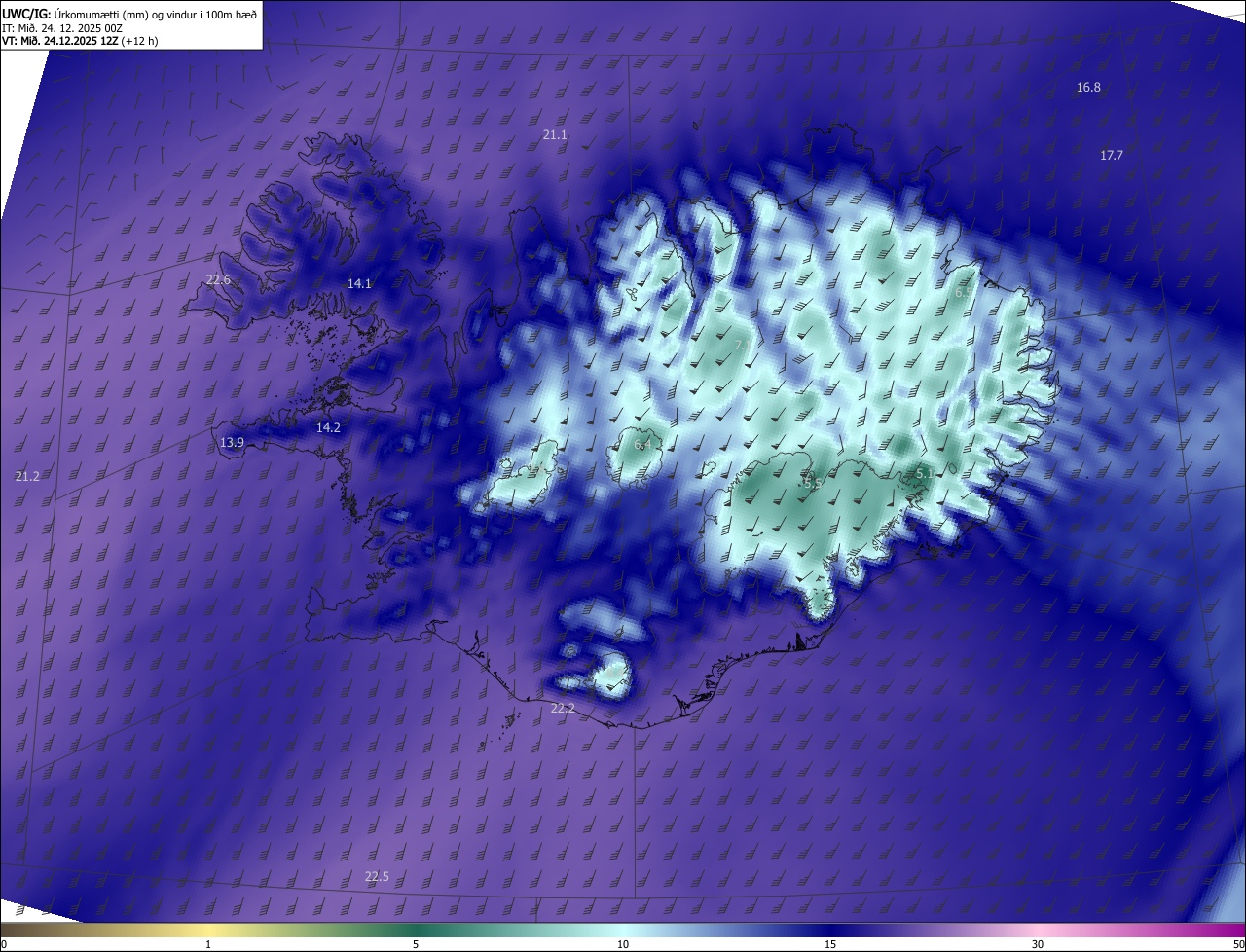Click the 16.8 value label
1246x952 pixels.
click(x=1088, y=88)
